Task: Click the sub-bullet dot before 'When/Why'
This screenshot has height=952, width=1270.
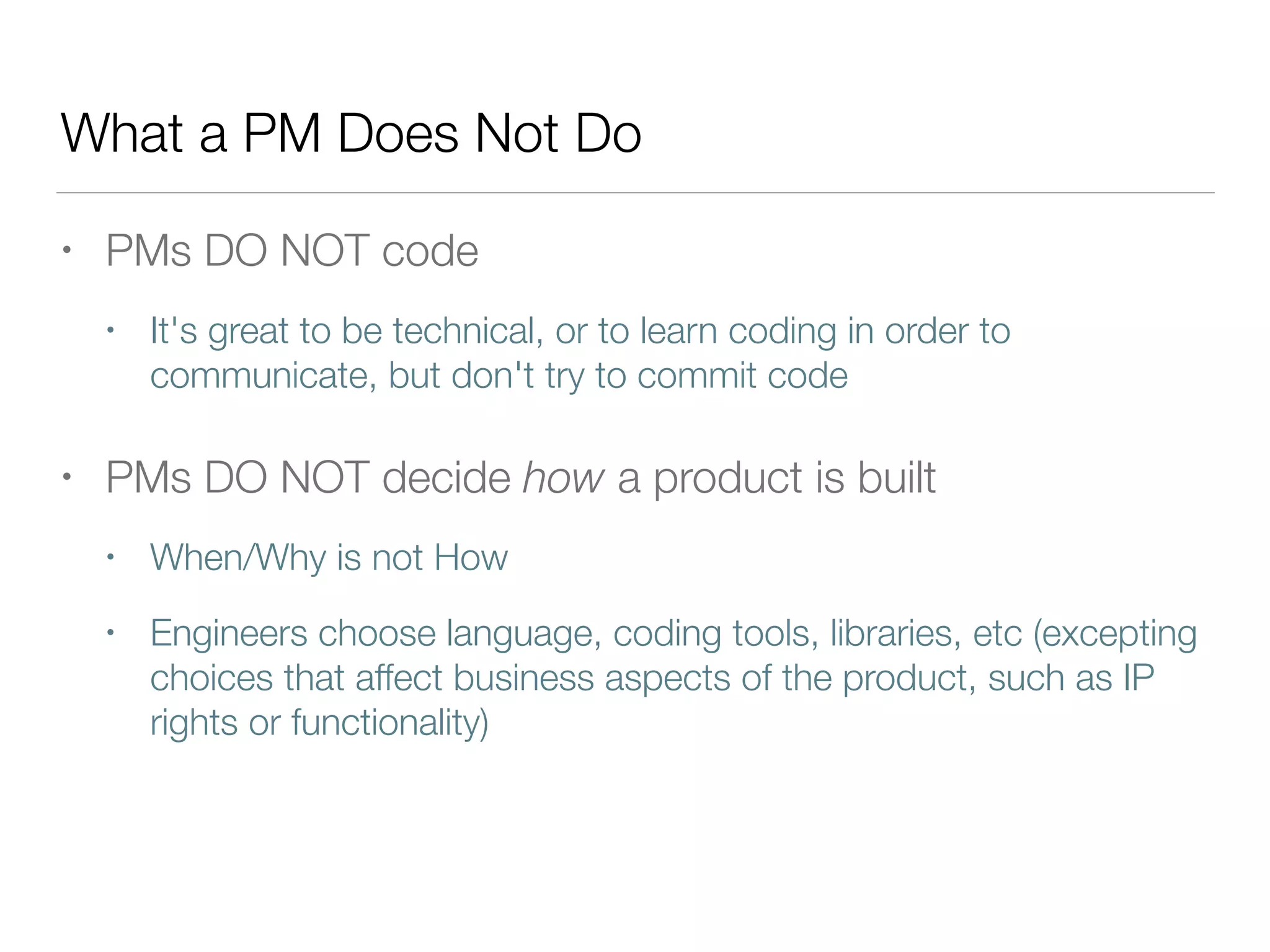Action: coord(110,557)
